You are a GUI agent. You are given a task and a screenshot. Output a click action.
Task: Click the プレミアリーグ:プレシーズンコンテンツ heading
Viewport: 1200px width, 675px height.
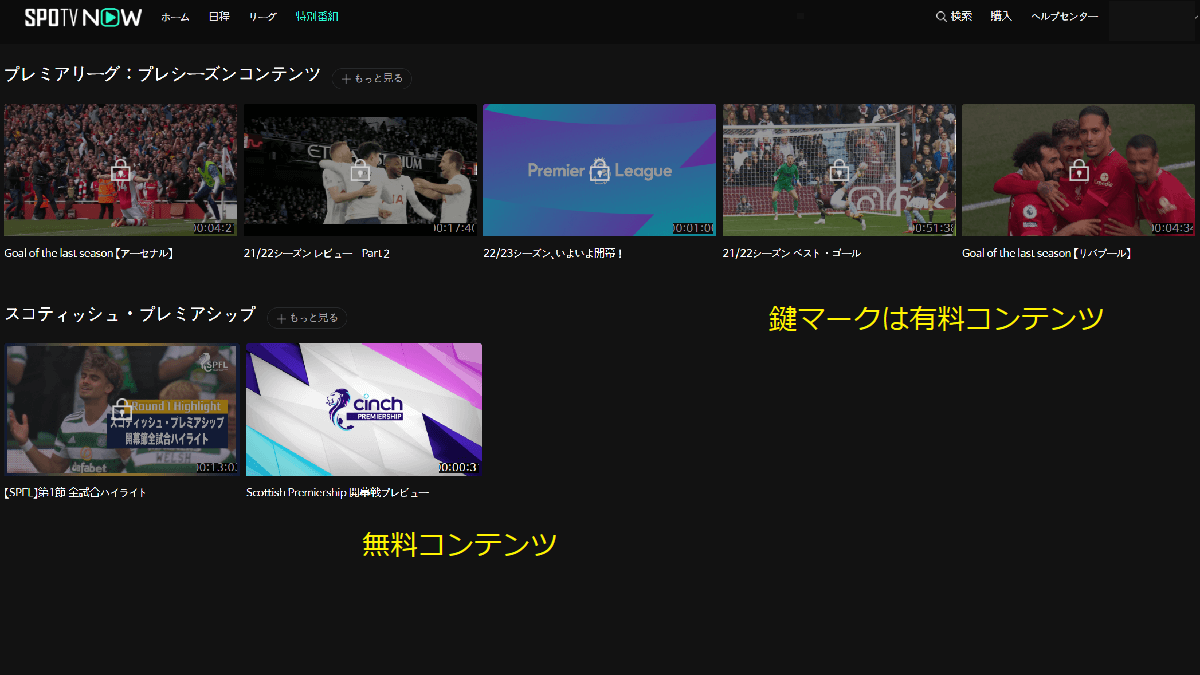pyautogui.click(x=162, y=75)
